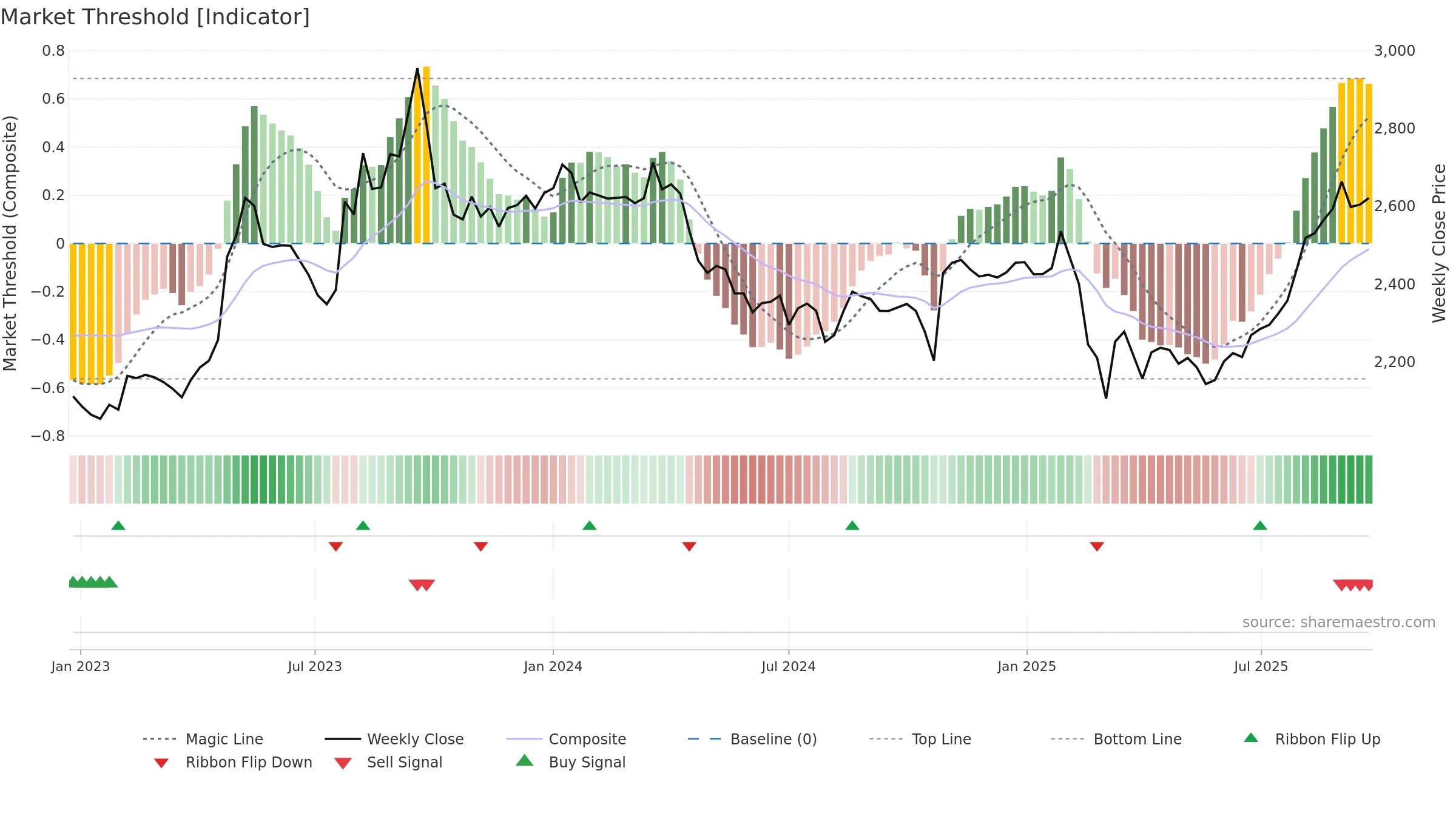Click the 3,000 right-axis tick label

[x=1394, y=50]
